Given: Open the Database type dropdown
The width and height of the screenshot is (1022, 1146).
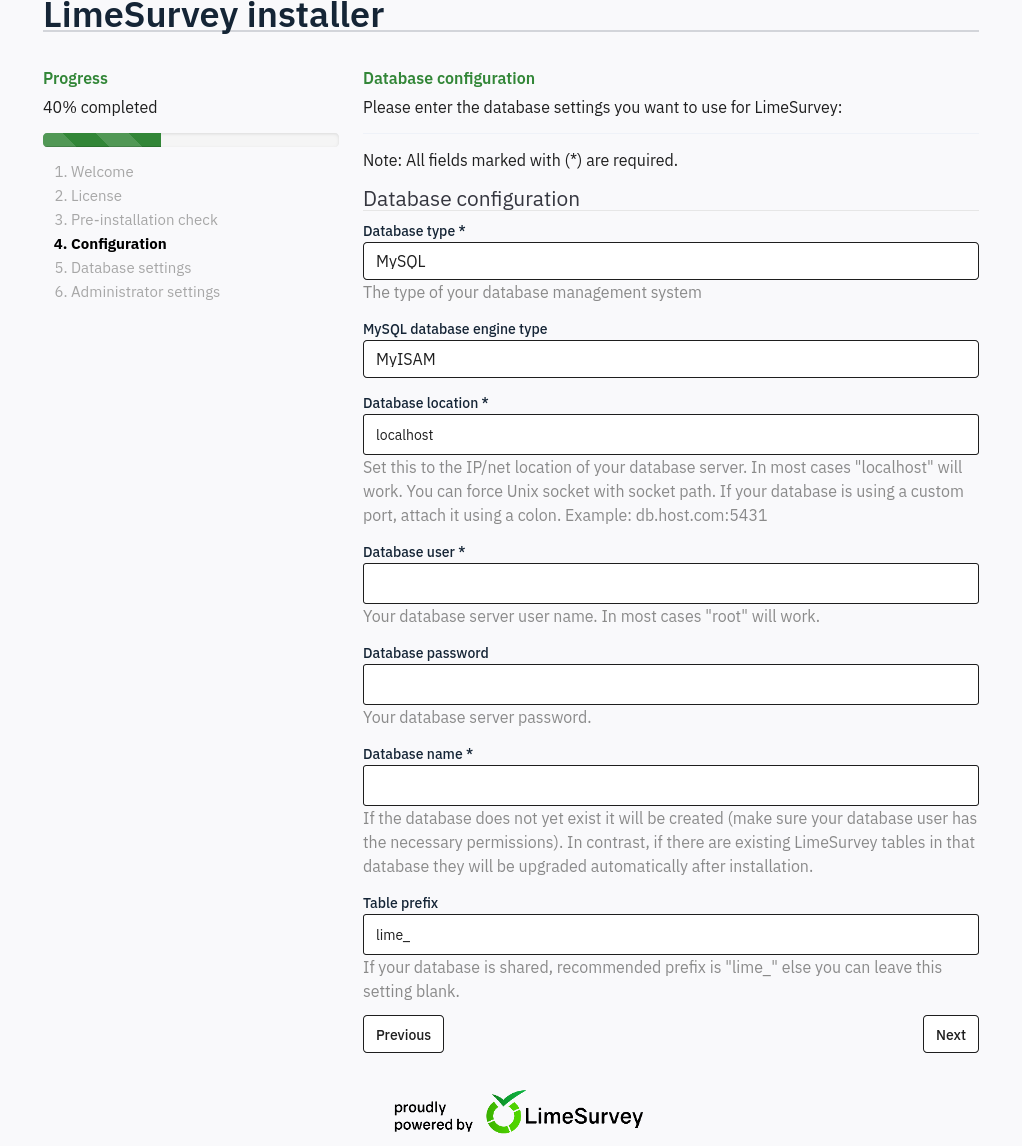Looking at the screenshot, I should pyautogui.click(x=670, y=261).
